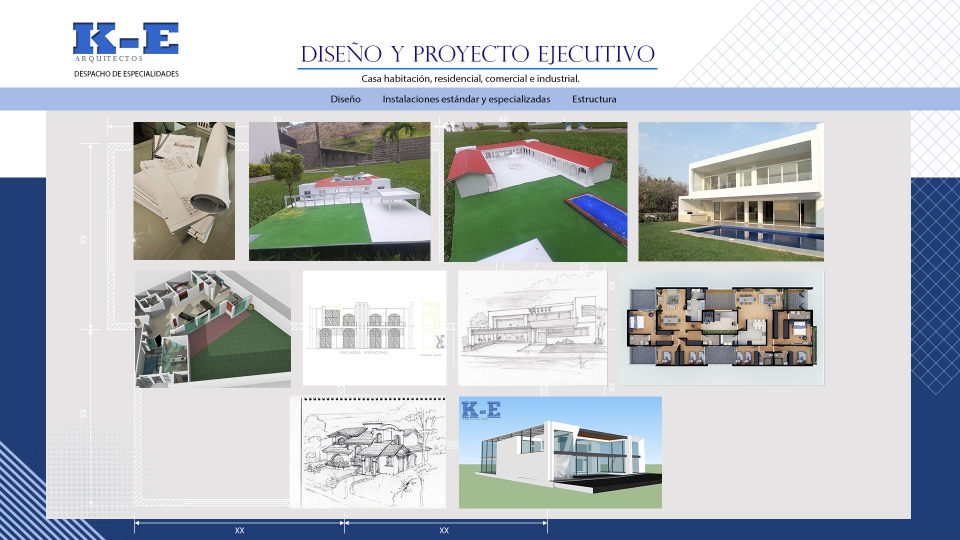Open the rolled blueprints photo

(184, 191)
